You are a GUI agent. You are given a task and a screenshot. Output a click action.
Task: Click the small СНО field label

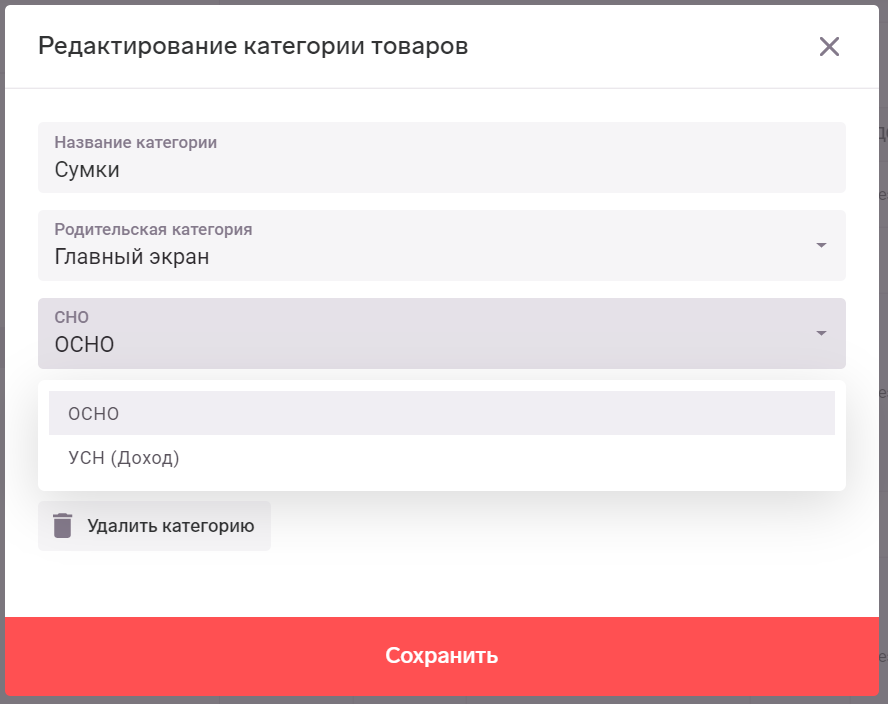point(71,317)
